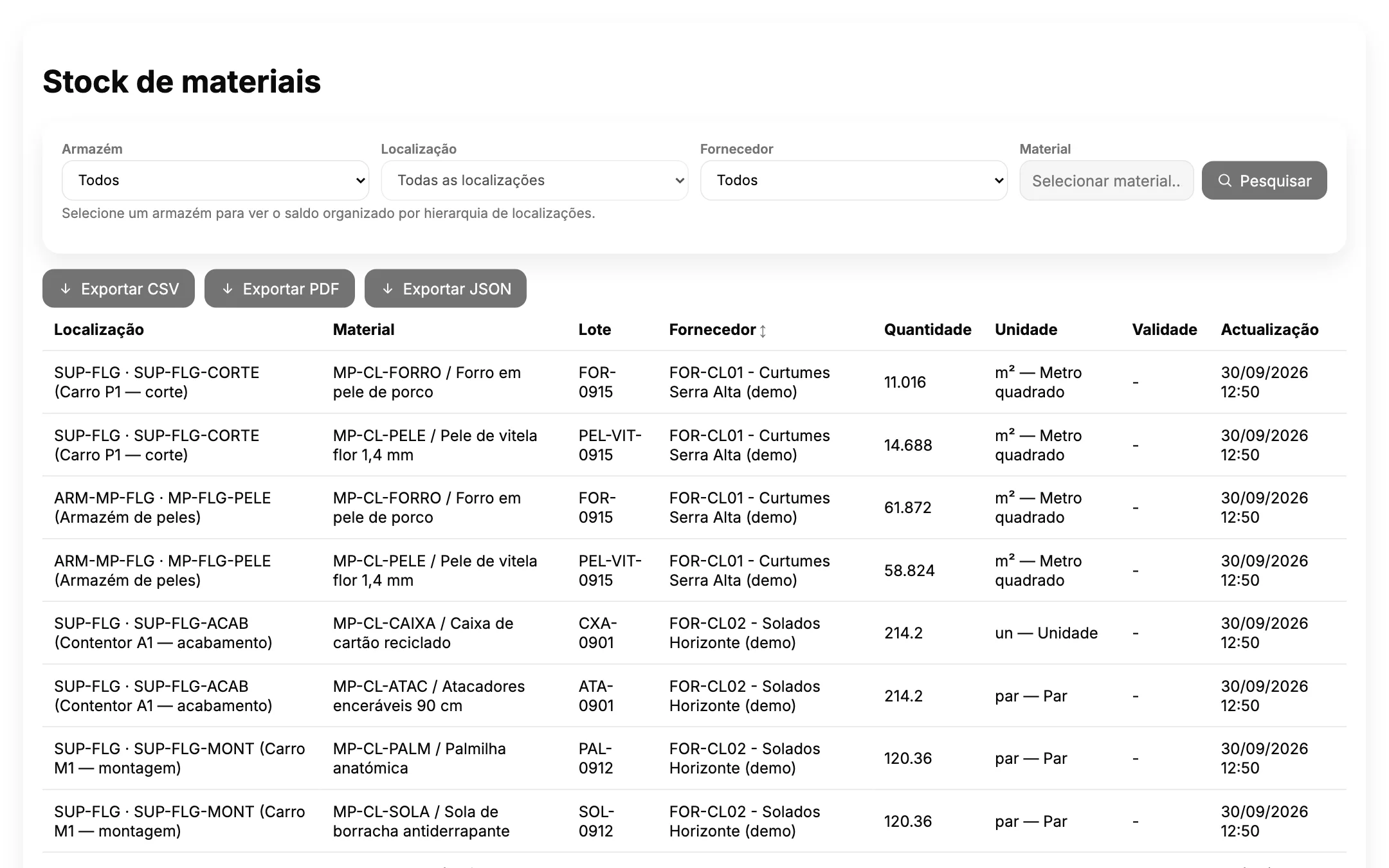Click lot SOL-0912
Viewport: 1389px width, 868px height.
(596, 821)
